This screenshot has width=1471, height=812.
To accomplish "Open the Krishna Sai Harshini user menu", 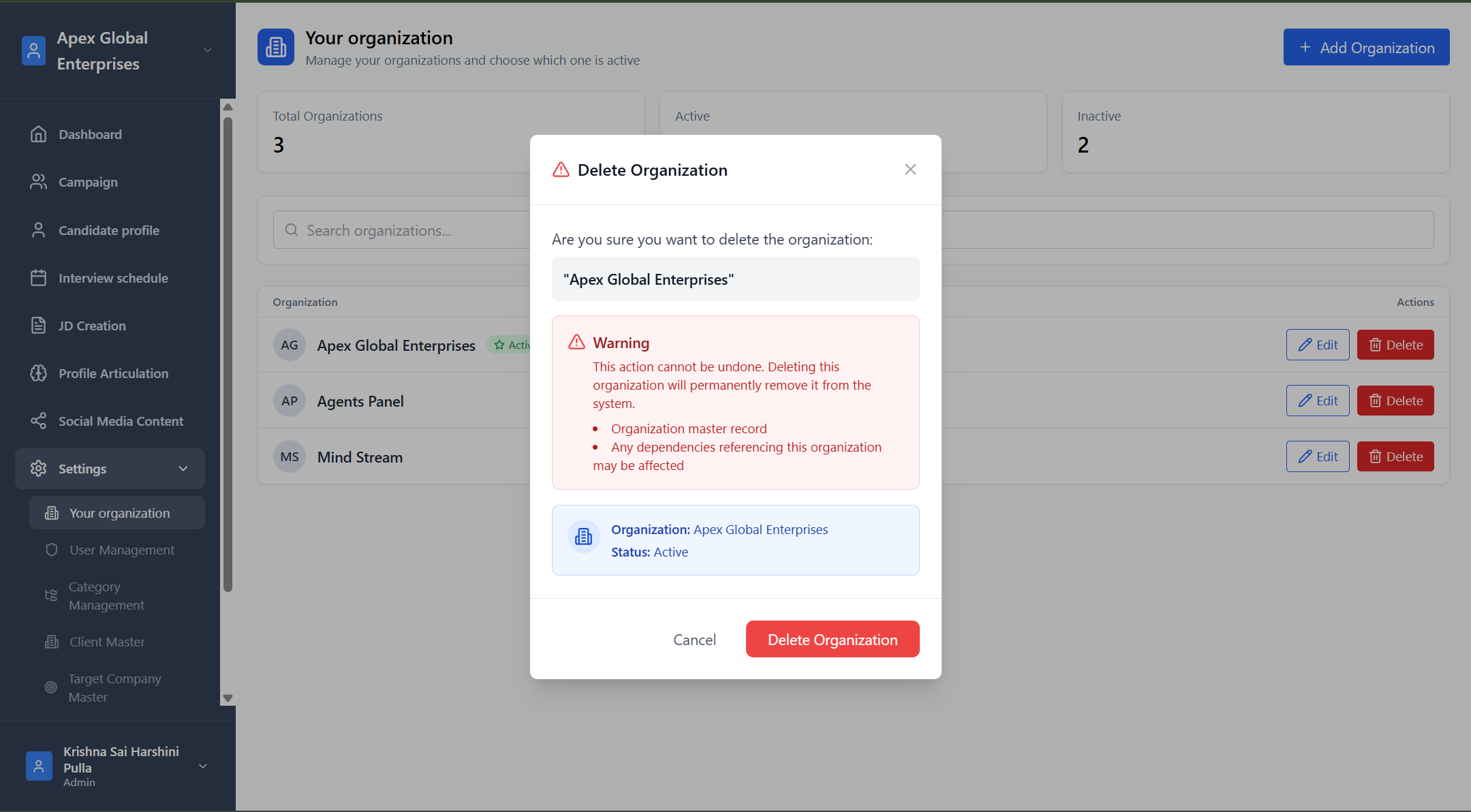I will (202, 766).
